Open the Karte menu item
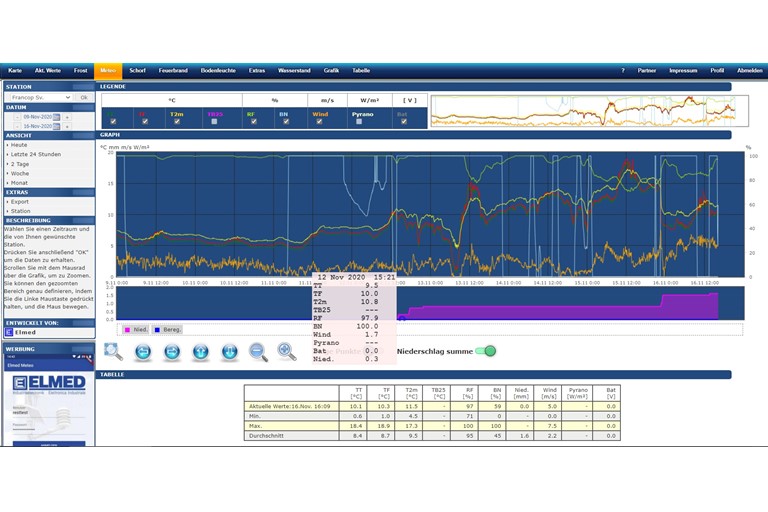This screenshot has height=512, width=768. pyautogui.click(x=15, y=71)
